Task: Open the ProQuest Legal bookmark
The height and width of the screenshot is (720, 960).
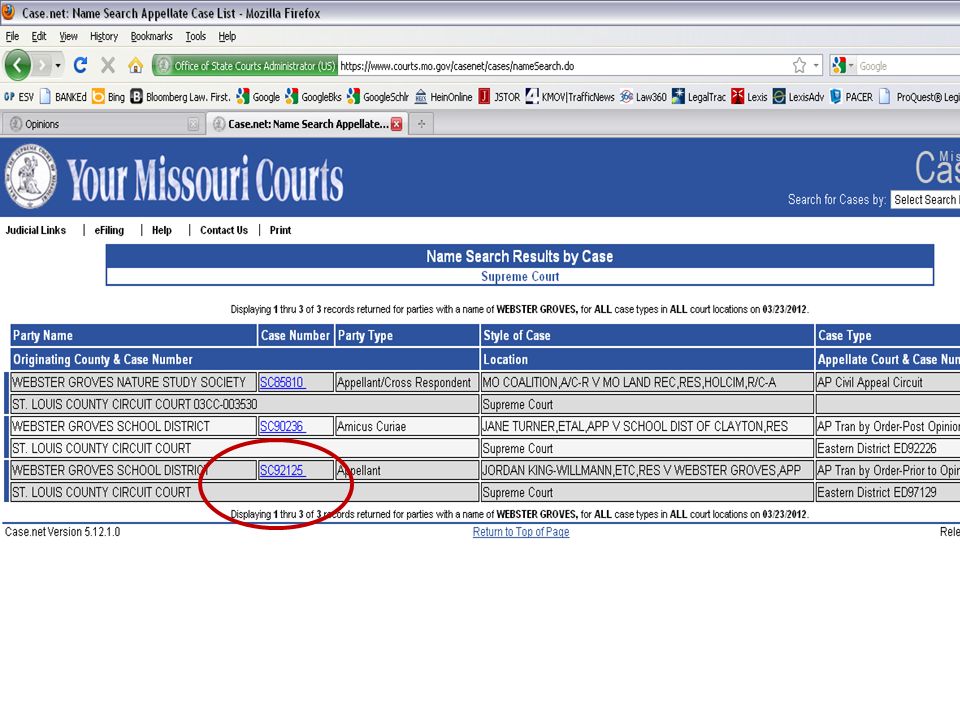Action: point(919,97)
